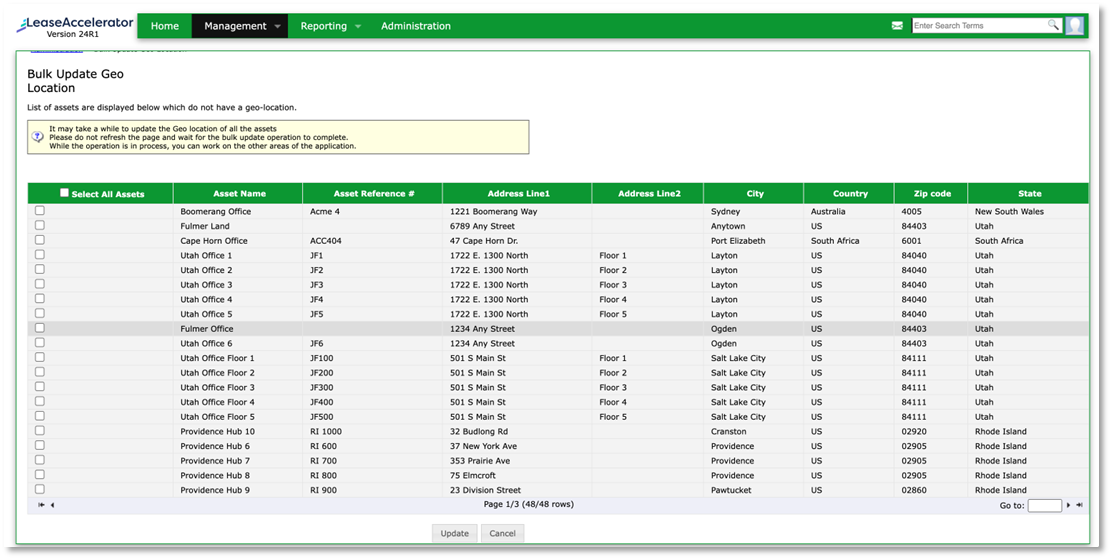This screenshot has height=559, width=1111.
Task: Click the Sydney city cell
Action: [726, 211]
